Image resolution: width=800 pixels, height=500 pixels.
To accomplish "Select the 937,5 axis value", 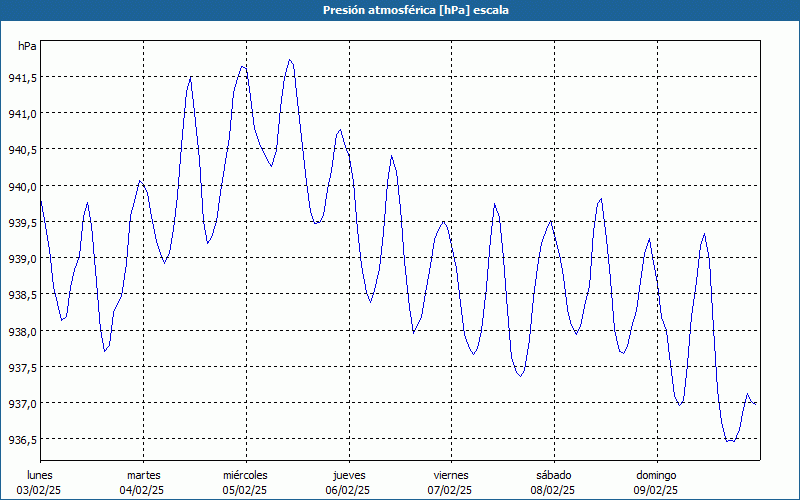I will coord(22,367).
